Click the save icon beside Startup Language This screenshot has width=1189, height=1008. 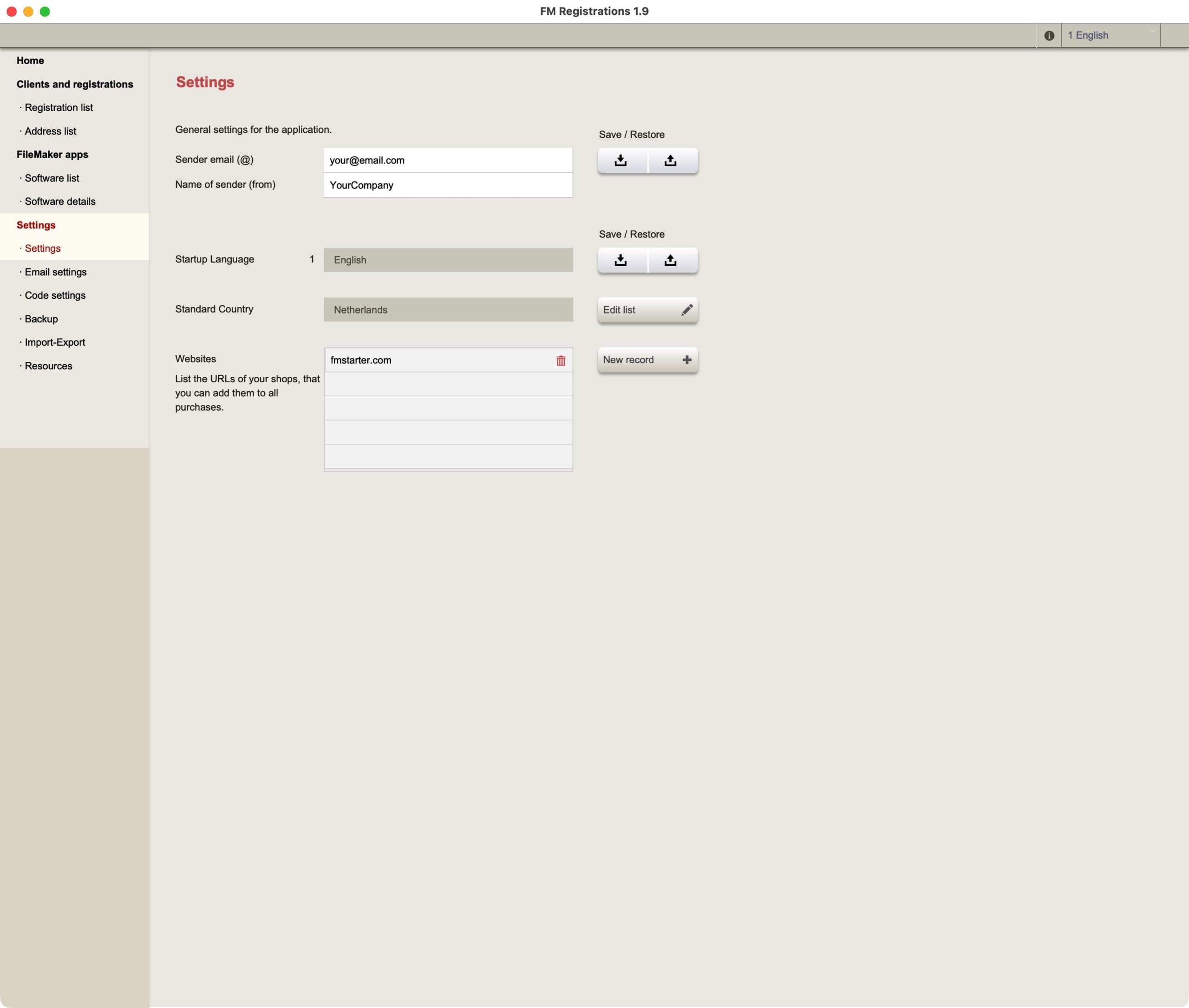pos(621,261)
